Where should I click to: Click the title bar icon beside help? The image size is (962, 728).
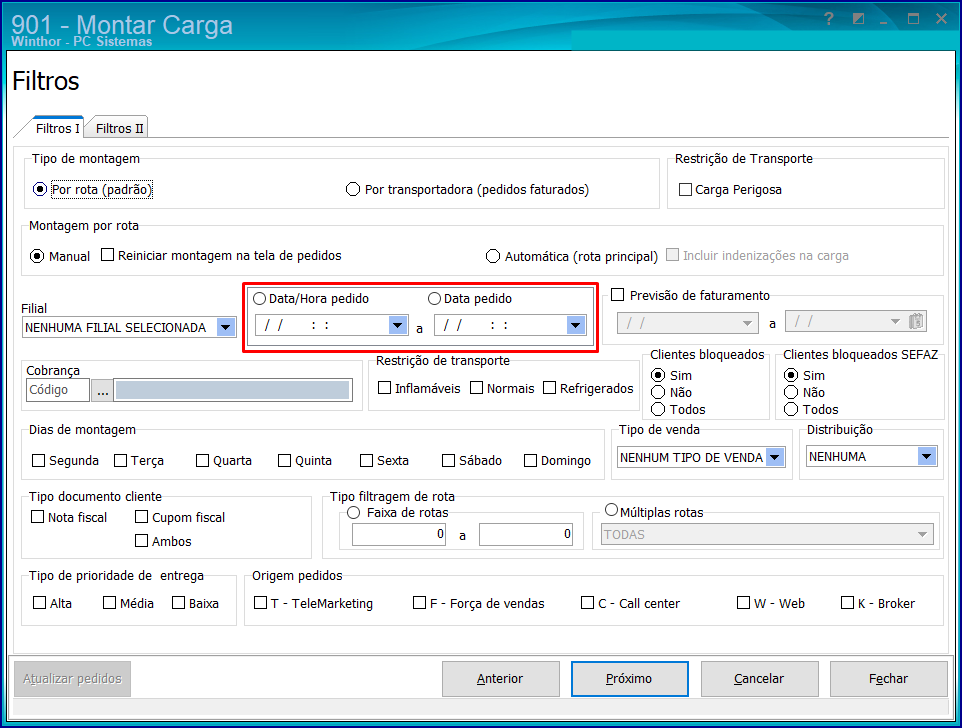tap(858, 19)
